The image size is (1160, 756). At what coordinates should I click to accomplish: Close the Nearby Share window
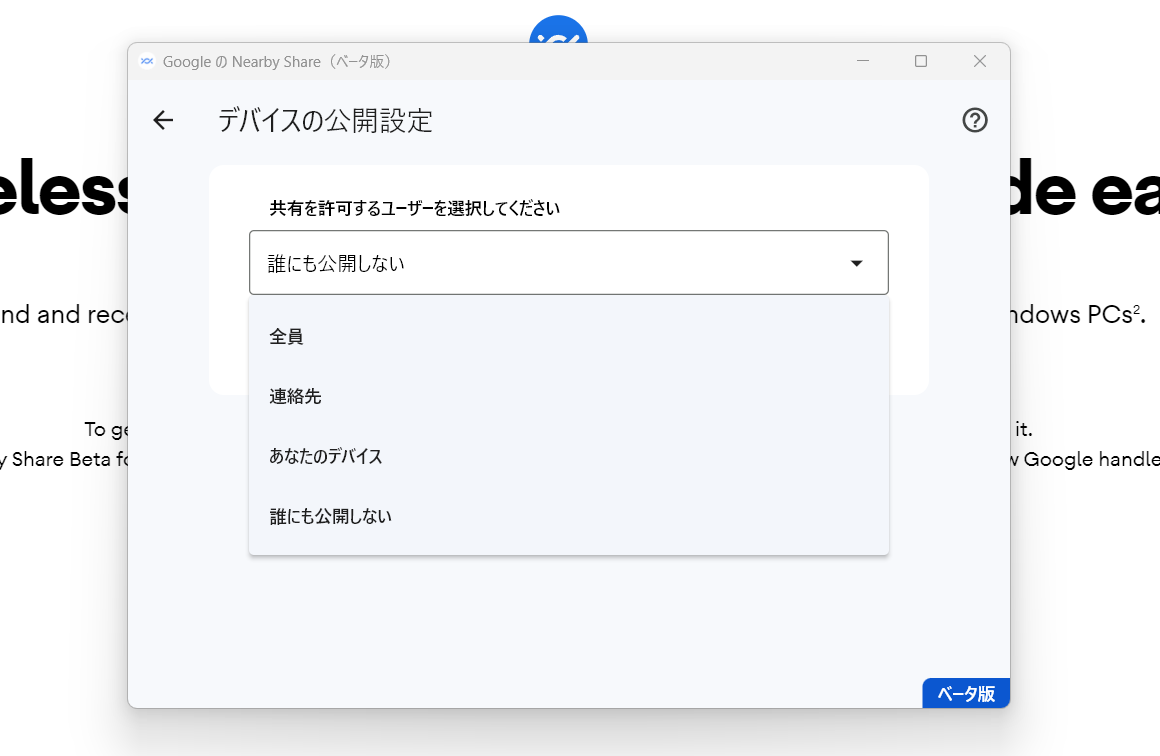(x=978, y=61)
